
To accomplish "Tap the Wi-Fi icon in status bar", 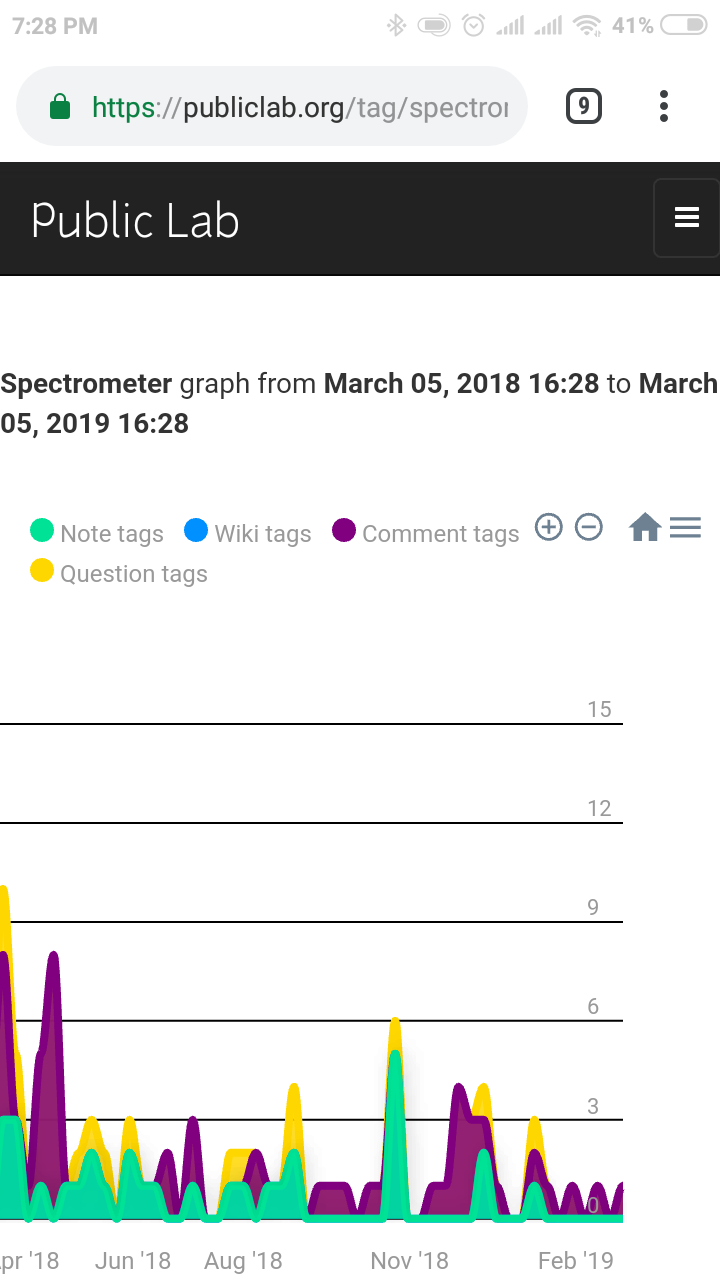I will (x=587, y=26).
